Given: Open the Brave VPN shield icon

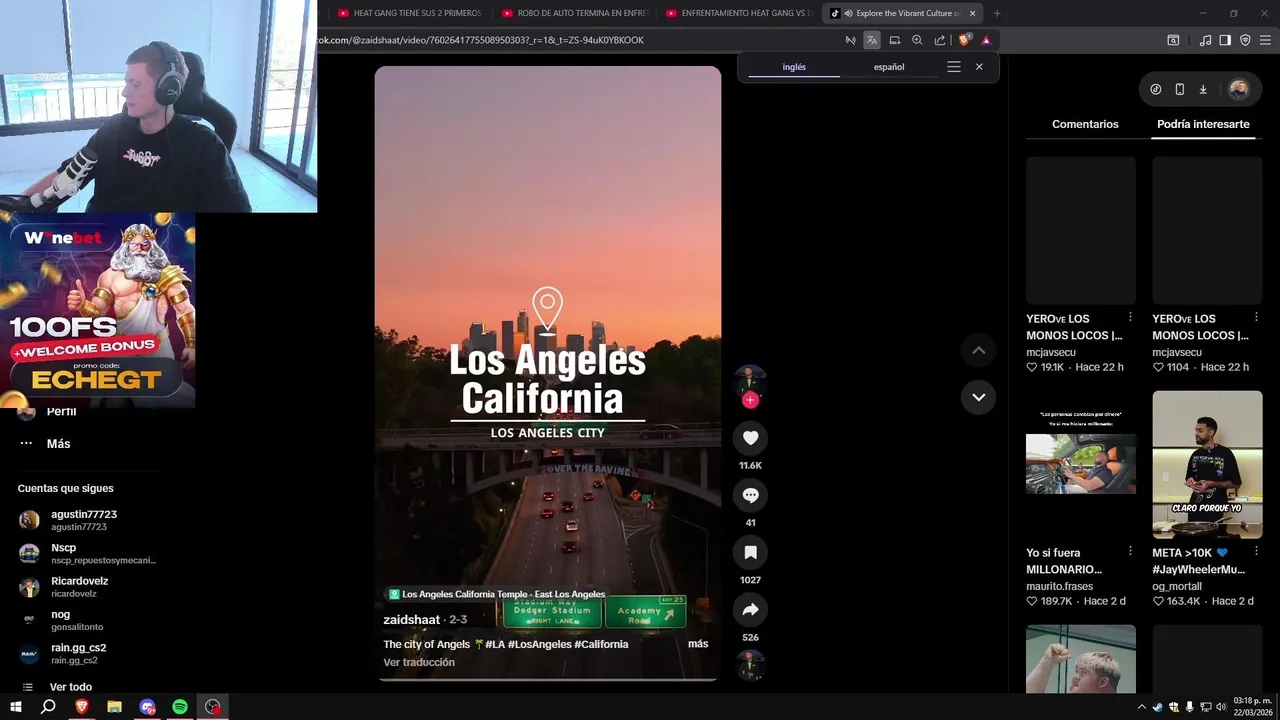Looking at the screenshot, I should (x=1245, y=40).
